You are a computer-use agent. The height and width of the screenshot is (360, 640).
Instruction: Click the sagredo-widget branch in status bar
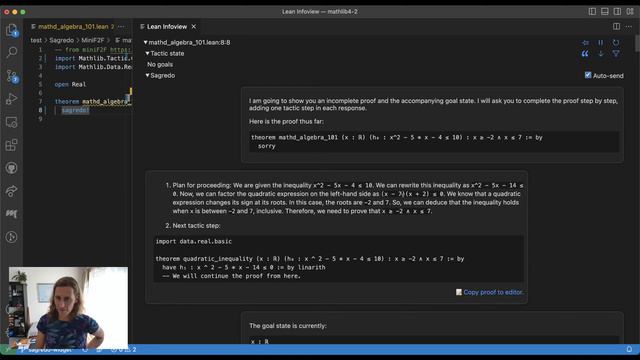[x=45, y=350]
